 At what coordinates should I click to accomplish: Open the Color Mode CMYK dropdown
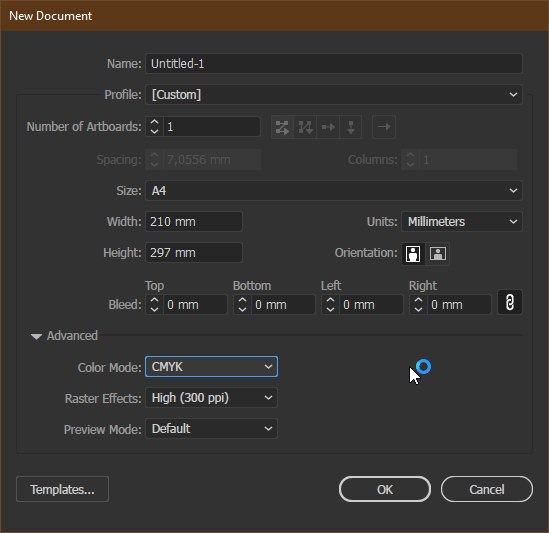coord(211,367)
